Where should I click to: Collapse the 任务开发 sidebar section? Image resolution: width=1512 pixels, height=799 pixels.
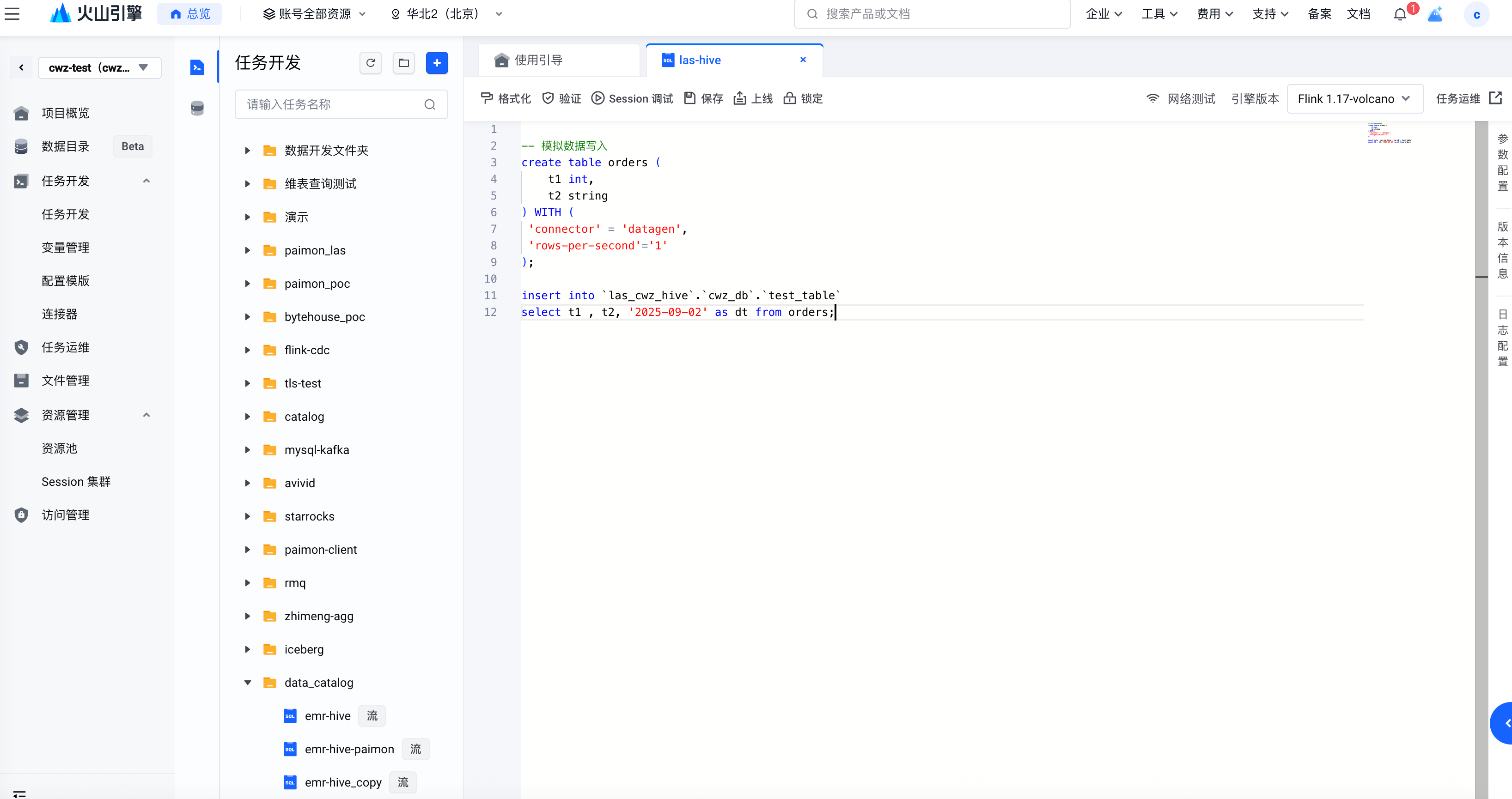click(x=146, y=181)
